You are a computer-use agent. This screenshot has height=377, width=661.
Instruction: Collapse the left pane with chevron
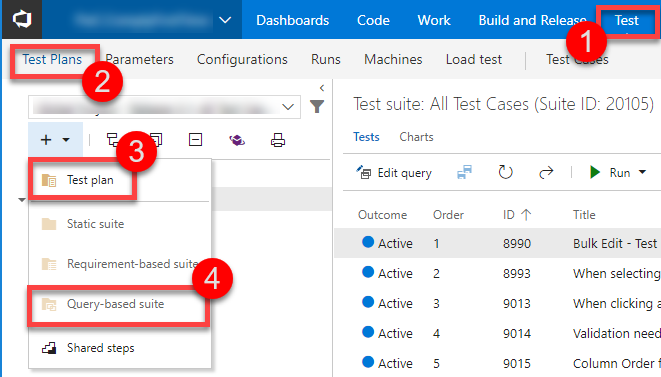[322, 88]
